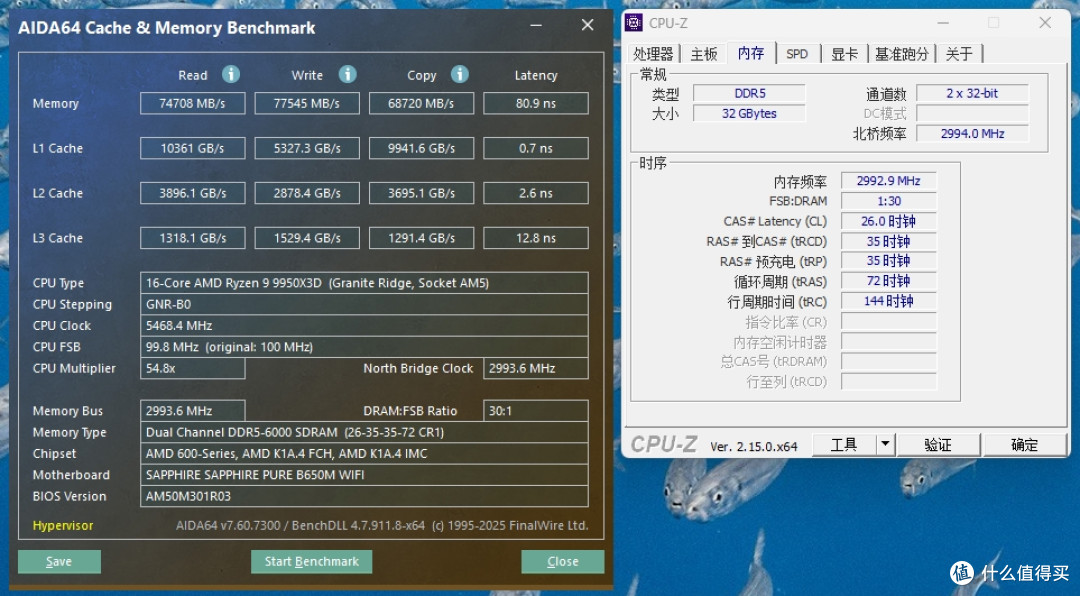This screenshot has height=596, width=1080.
Task: Switch to the 基准跑分 tab
Action: tap(902, 54)
